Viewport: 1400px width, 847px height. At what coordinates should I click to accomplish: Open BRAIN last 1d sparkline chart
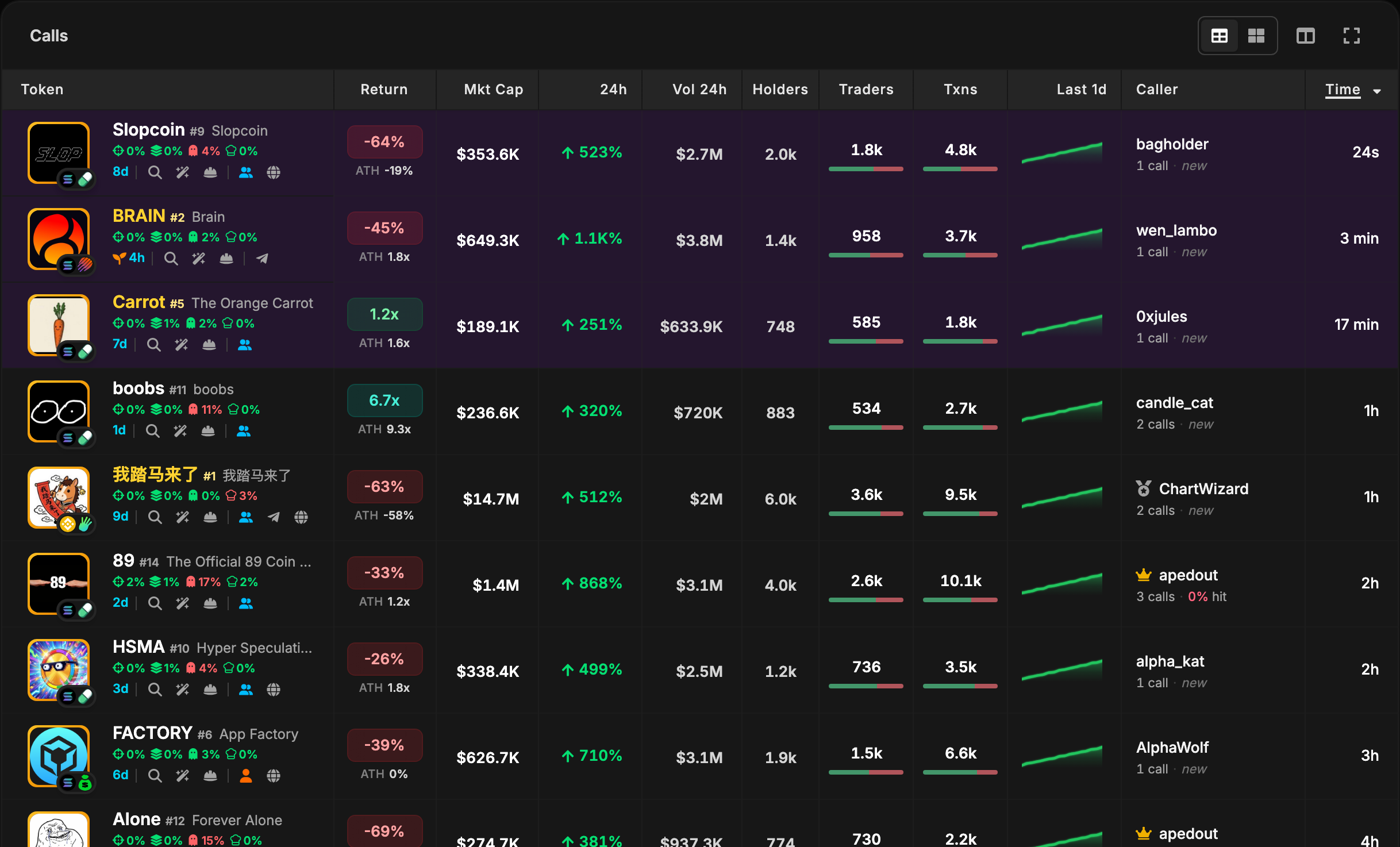point(1061,239)
